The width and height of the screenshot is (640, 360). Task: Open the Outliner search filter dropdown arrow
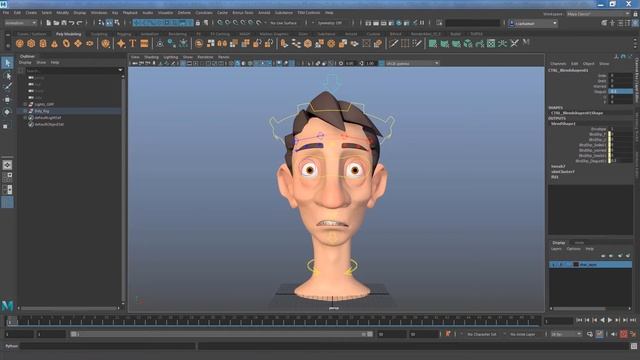point(120,70)
